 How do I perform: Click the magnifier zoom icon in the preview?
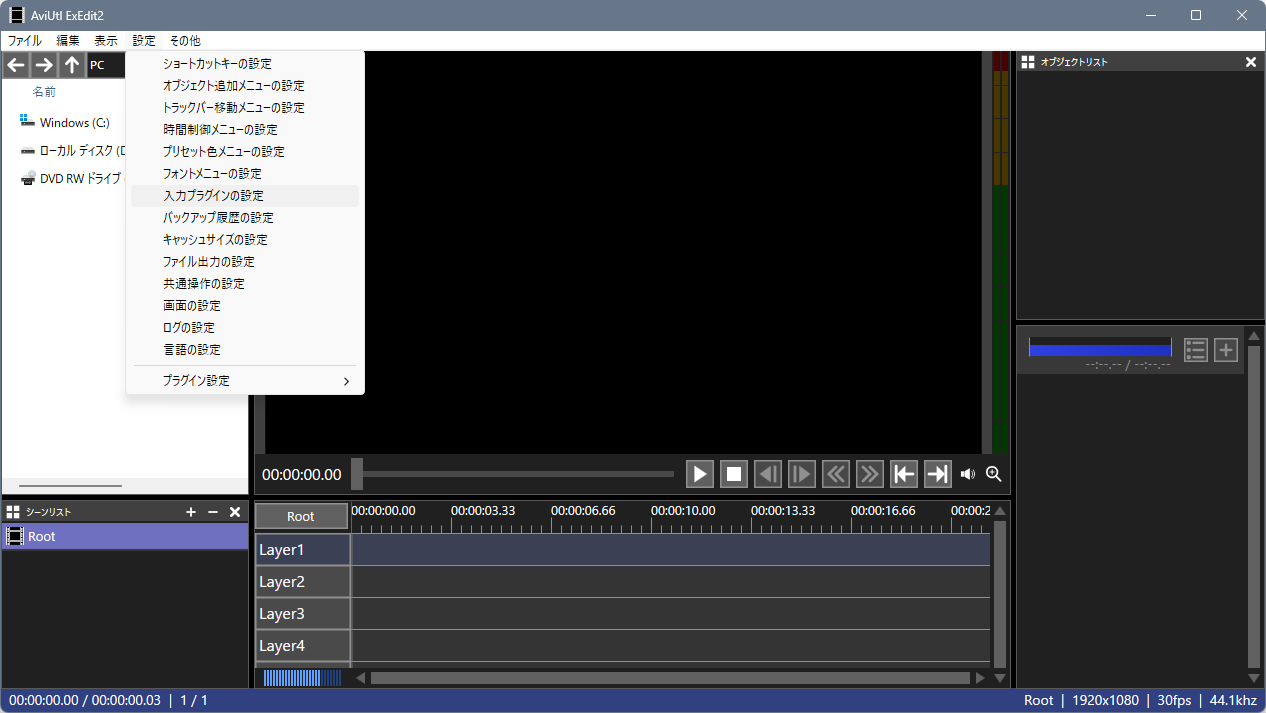[993, 474]
